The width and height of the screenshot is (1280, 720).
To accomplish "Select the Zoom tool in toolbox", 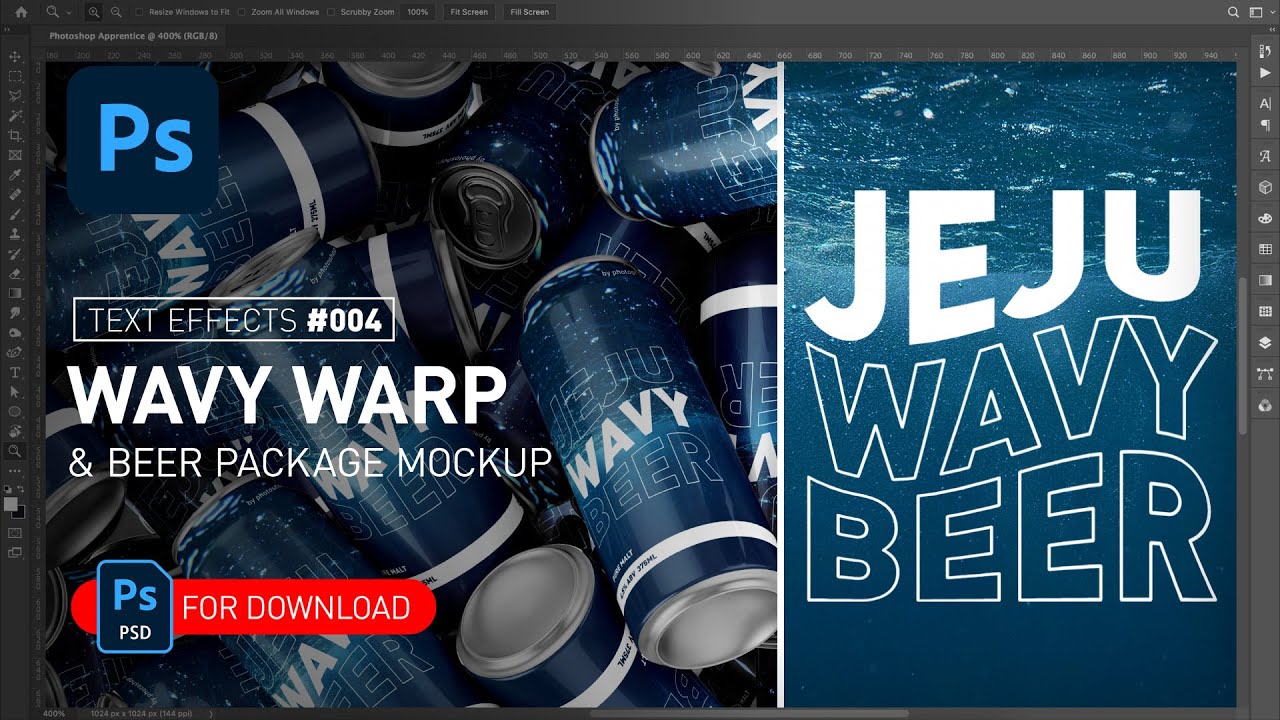I will (x=15, y=451).
